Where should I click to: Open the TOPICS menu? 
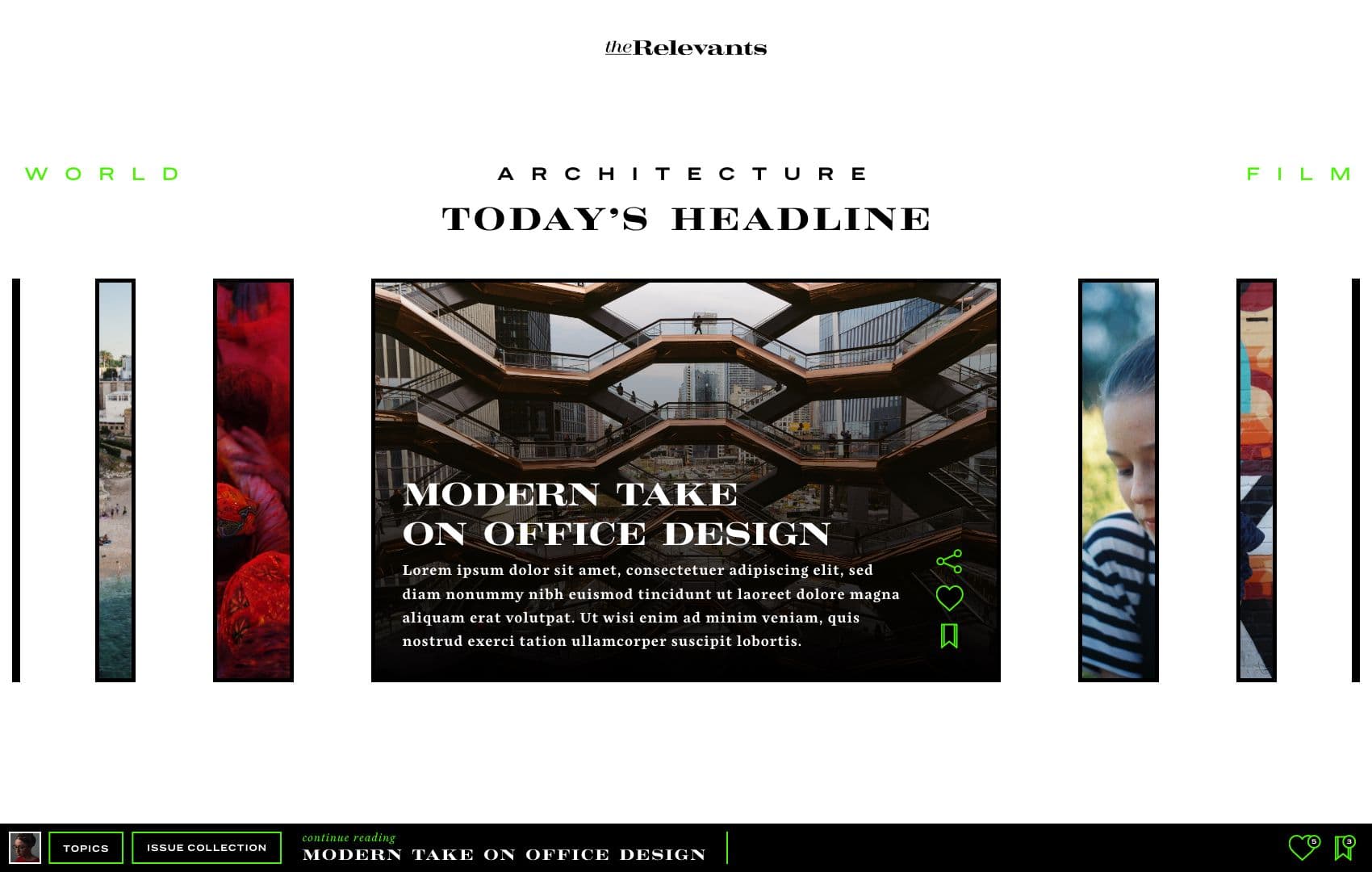click(85, 847)
